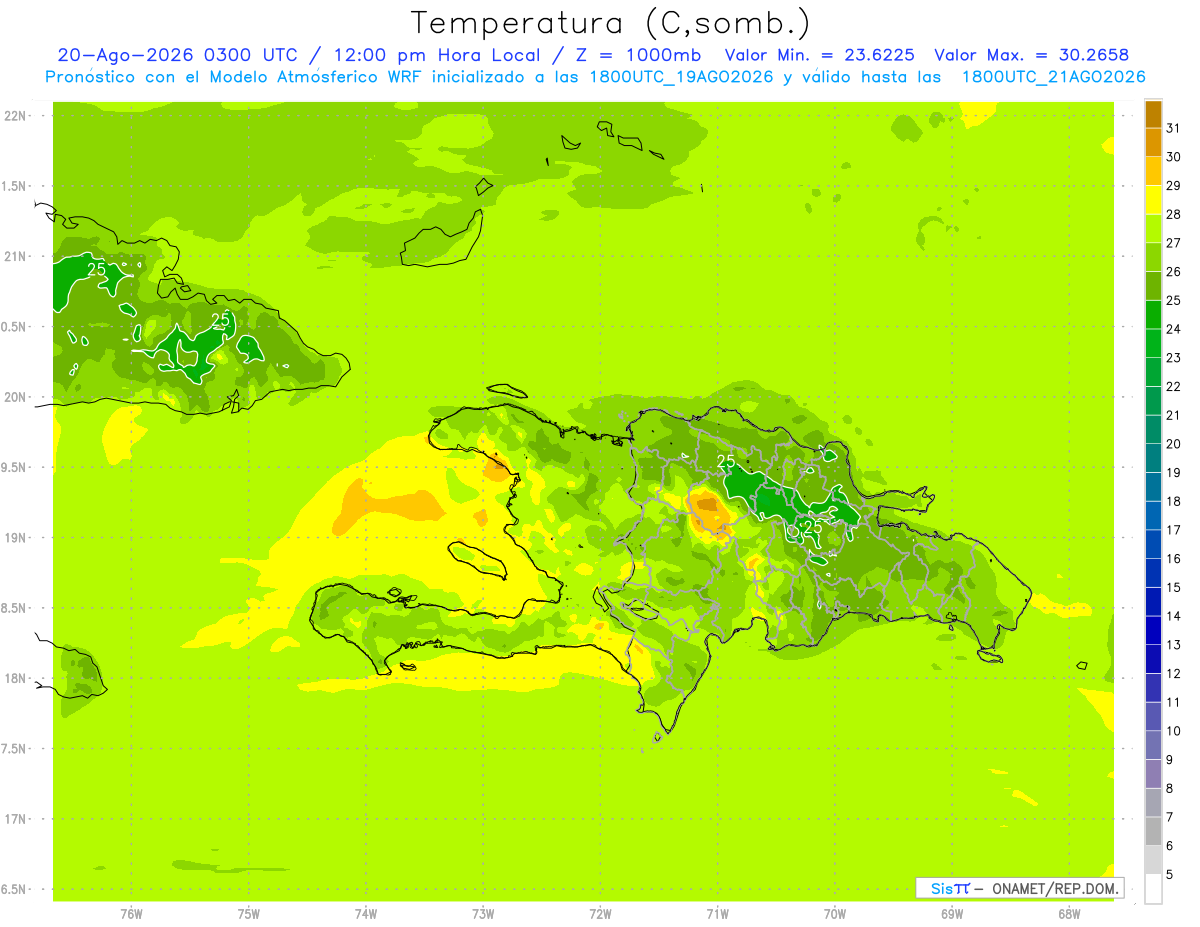
Task: Click the '75W' longitude label
Action: [249, 914]
